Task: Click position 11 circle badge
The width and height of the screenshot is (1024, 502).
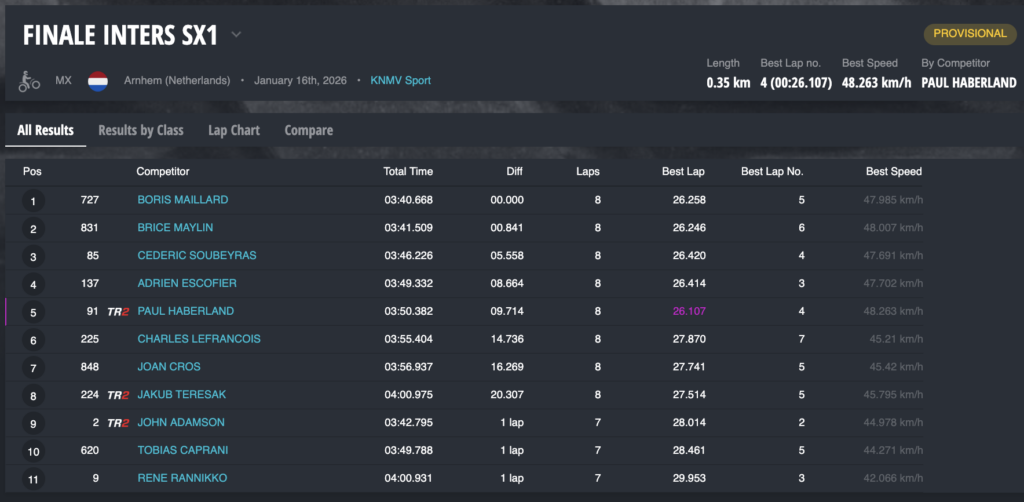Action: 33,479
